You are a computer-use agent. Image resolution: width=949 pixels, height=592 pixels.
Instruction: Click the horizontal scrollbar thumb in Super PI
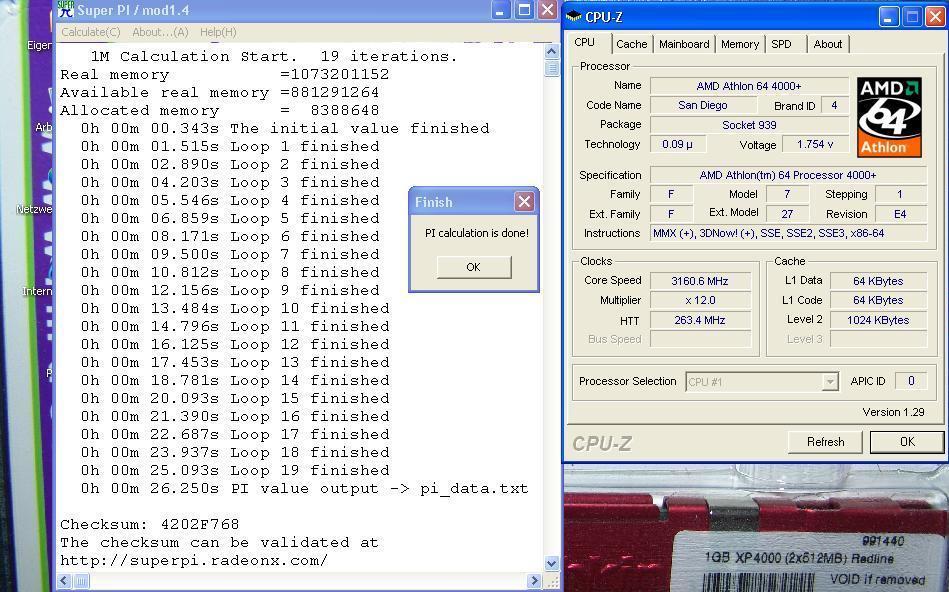tap(81, 581)
